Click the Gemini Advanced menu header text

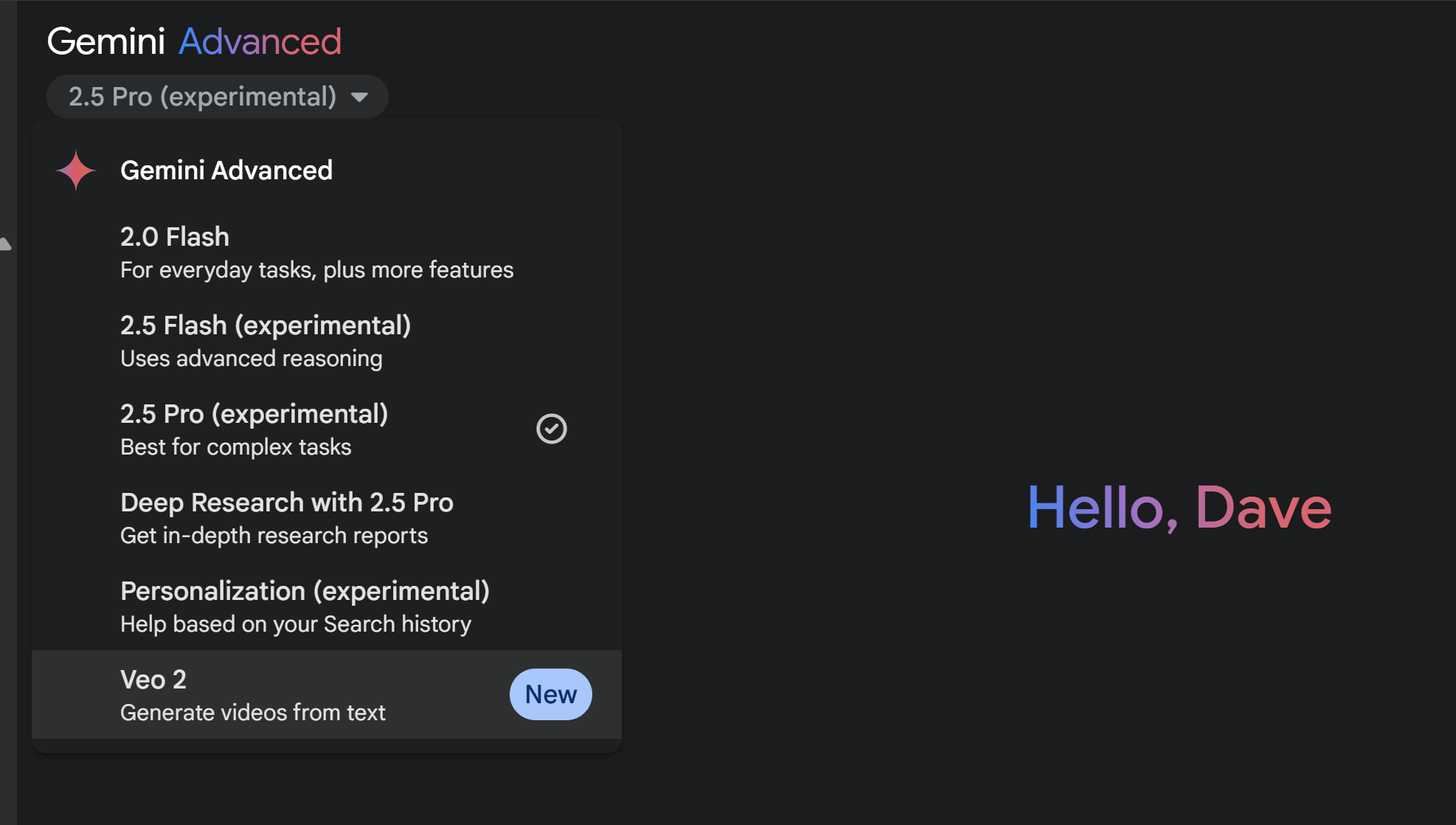[226, 170]
